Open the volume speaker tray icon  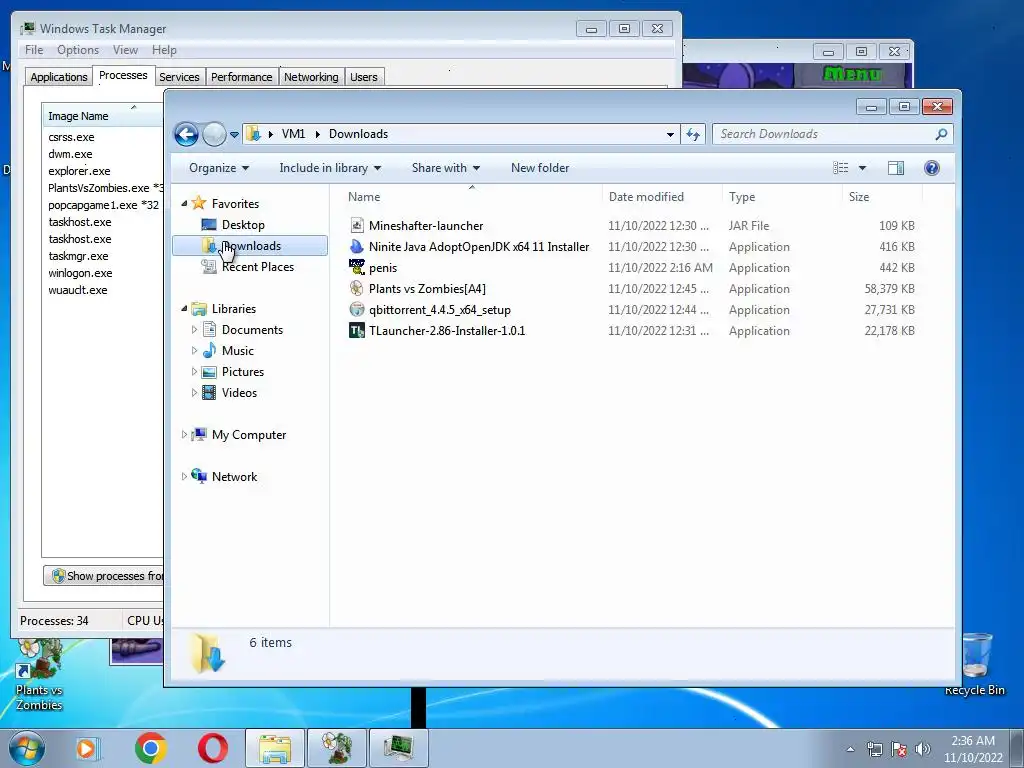click(x=923, y=749)
